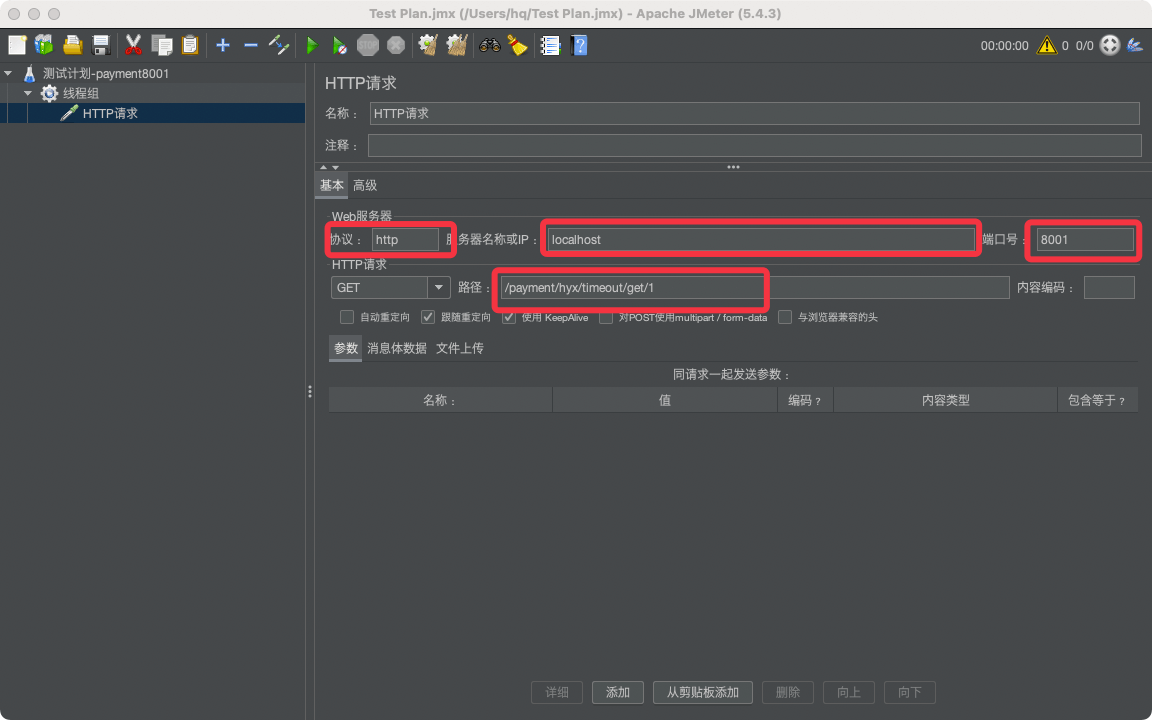Click the 从剪贴板添加 button
Viewport: 1152px width, 720px height.
[702, 692]
